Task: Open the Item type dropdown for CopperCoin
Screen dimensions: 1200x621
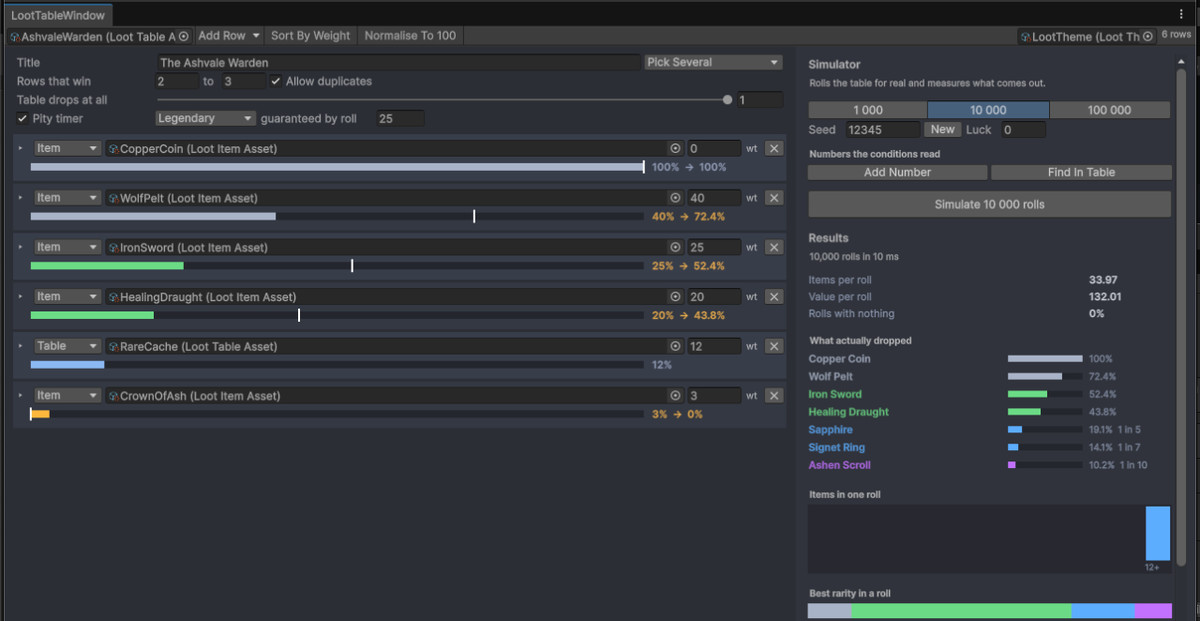Action: [x=67, y=148]
